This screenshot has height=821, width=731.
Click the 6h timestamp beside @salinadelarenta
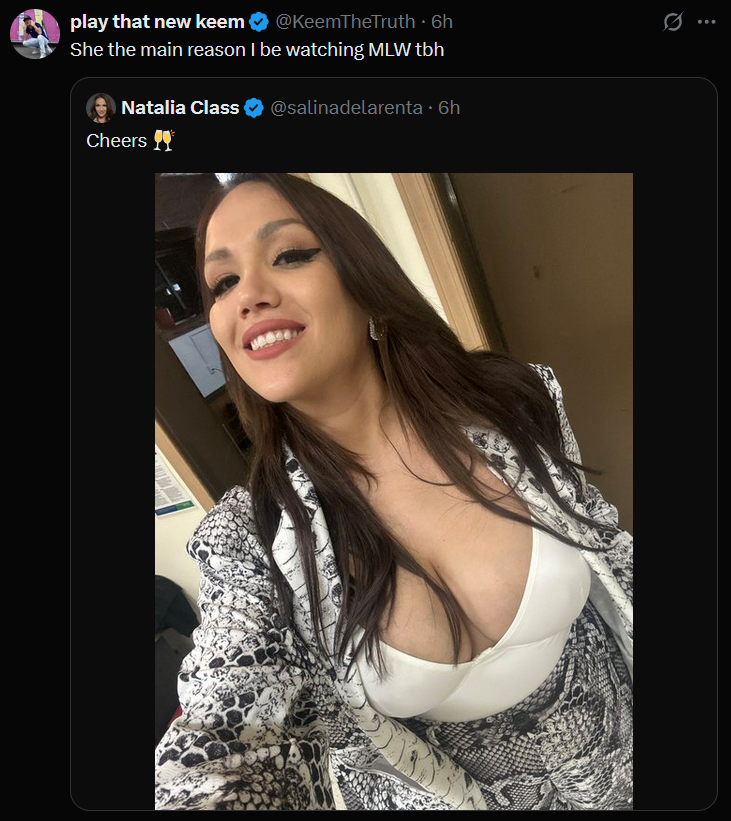[449, 108]
